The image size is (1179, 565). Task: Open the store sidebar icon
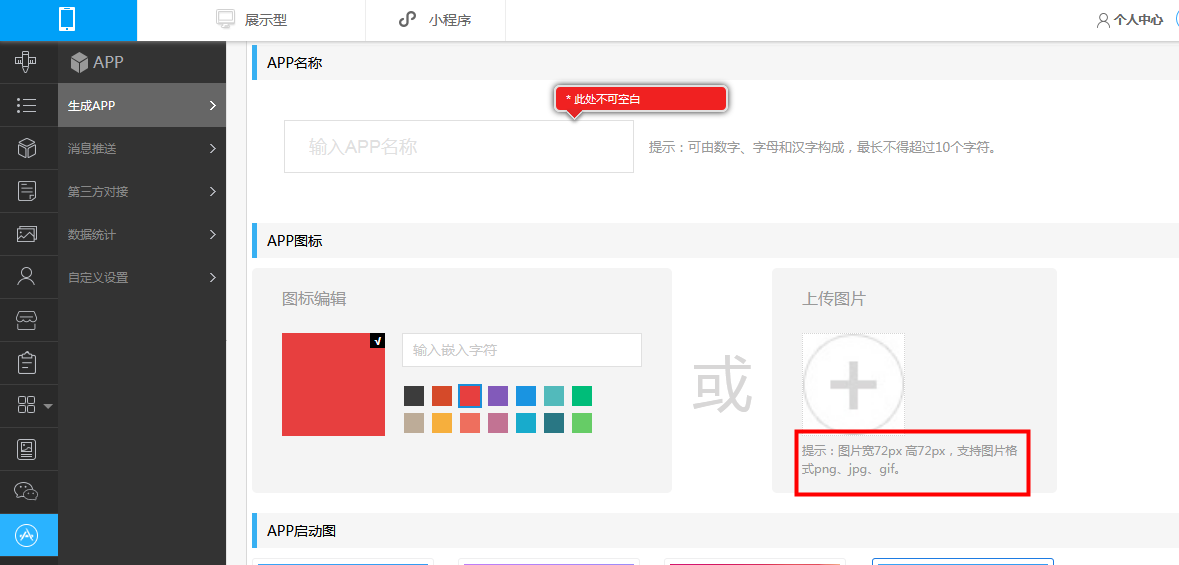(x=27, y=320)
